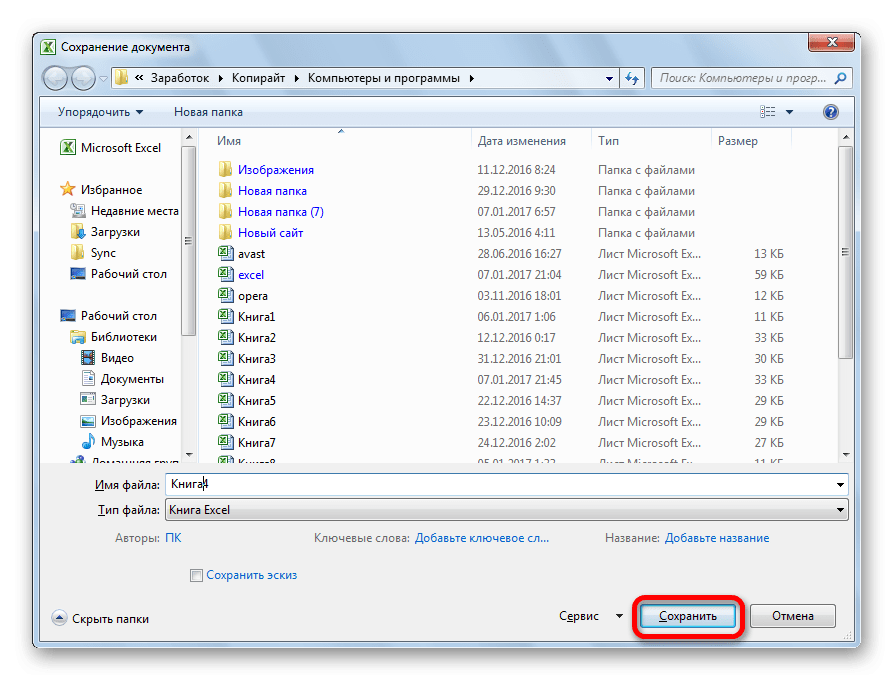Select the Новый сайт folder icon
The height and width of the screenshot is (681, 894).
click(226, 232)
